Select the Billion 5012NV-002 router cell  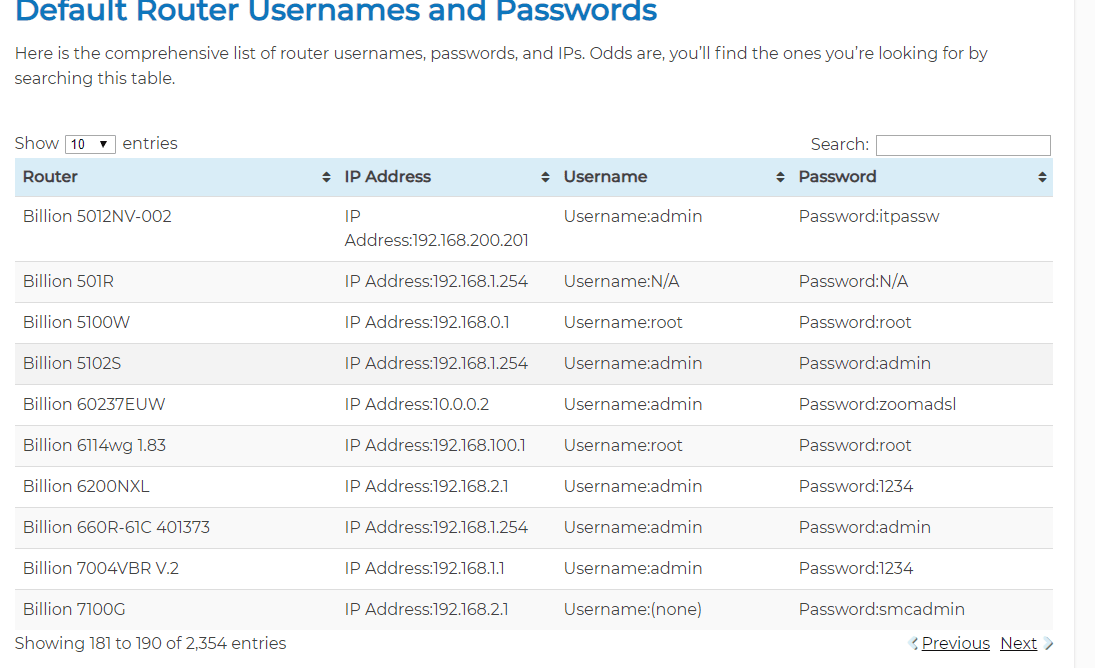coord(175,229)
